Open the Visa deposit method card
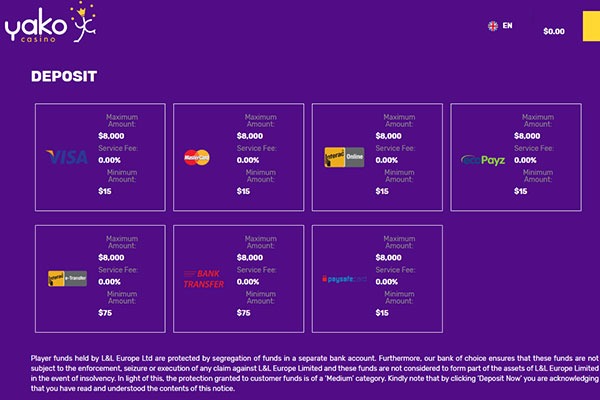600x400 pixels. (x=100, y=157)
